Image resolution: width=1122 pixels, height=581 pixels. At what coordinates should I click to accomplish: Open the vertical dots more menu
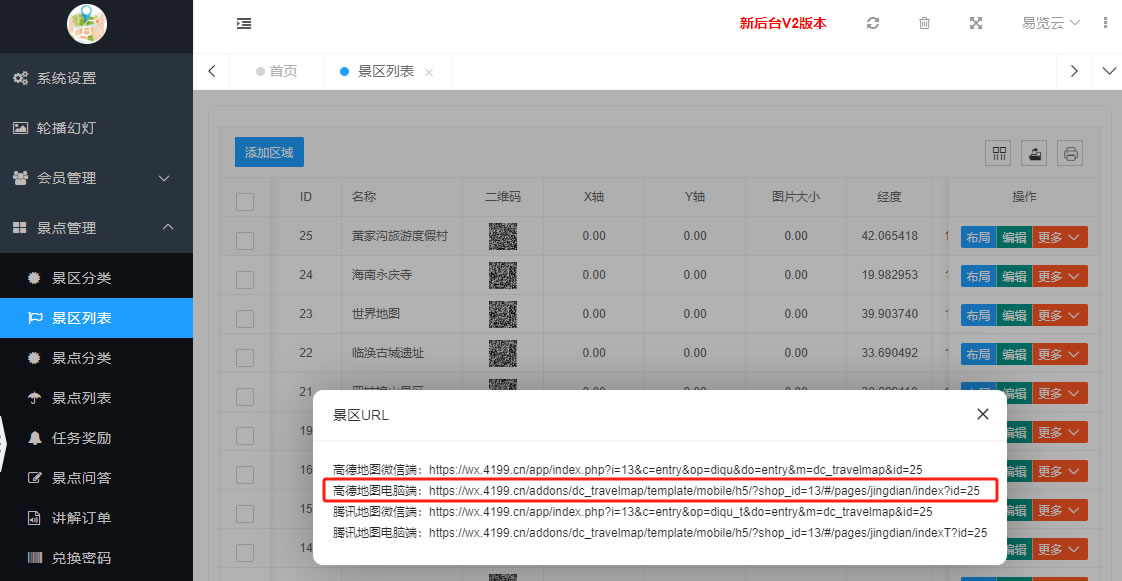[1106, 23]
